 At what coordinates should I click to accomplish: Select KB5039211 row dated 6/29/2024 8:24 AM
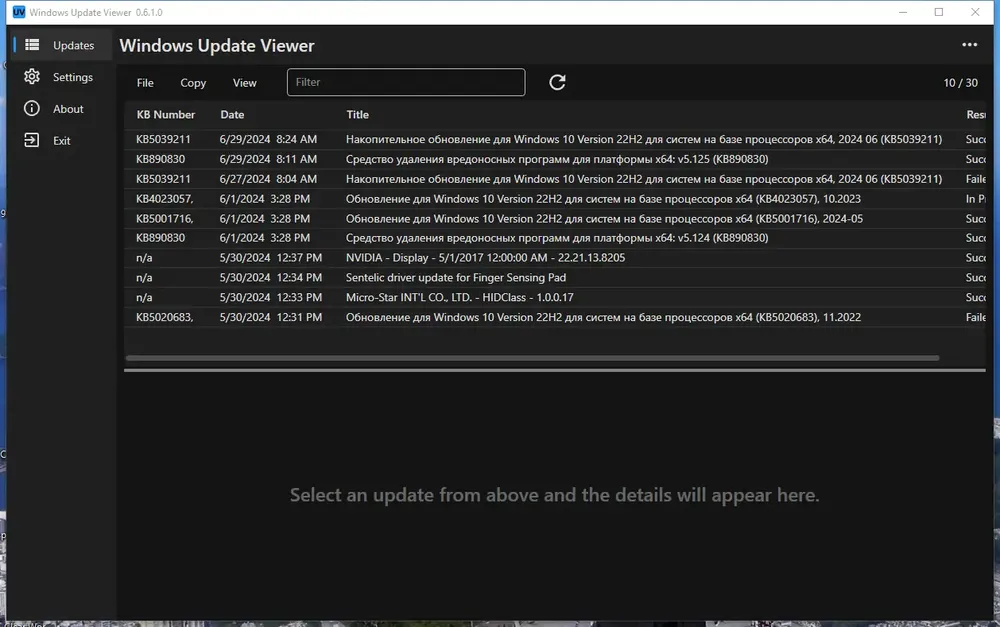click(x=555, y=139)
